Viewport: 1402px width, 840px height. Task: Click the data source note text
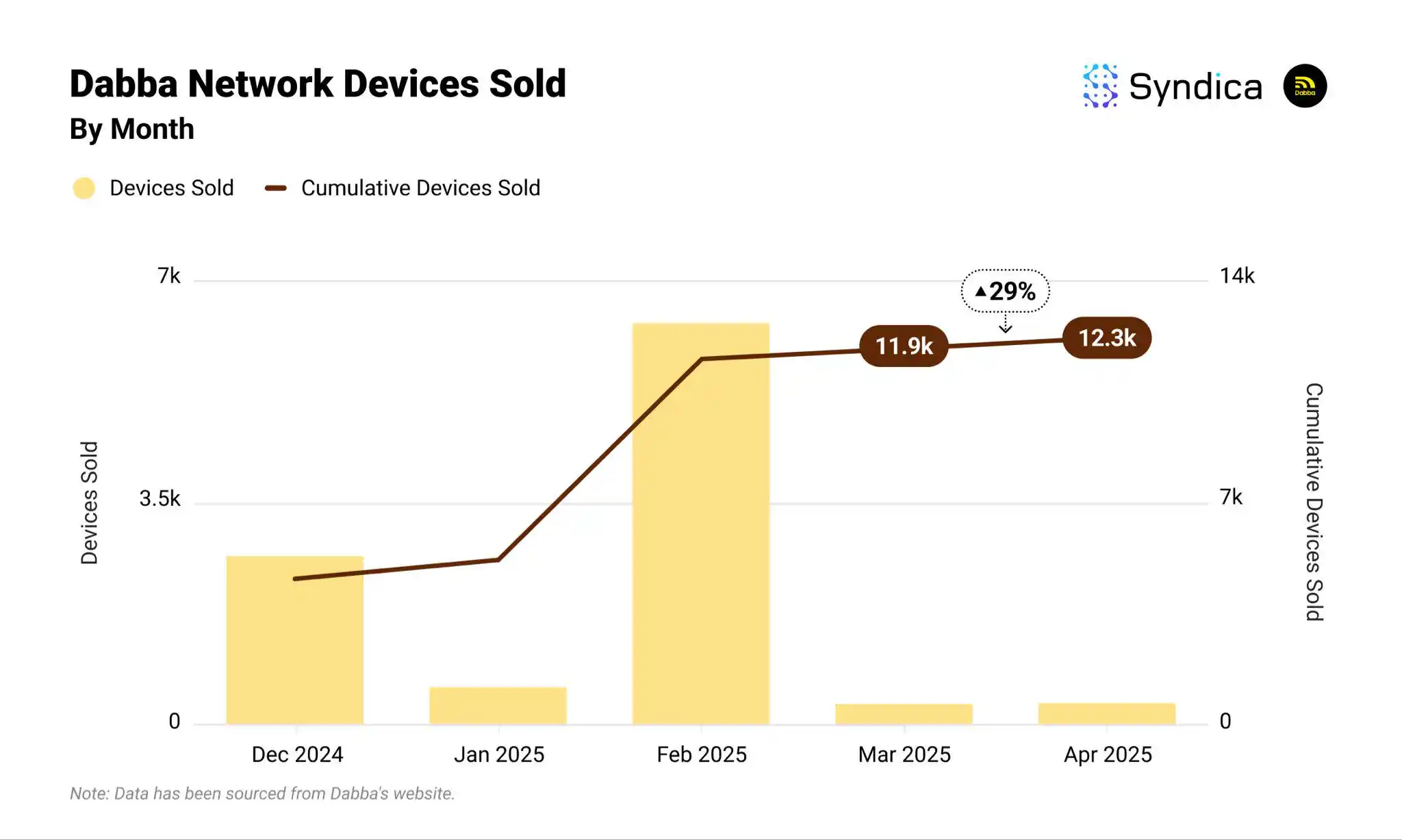262,793
